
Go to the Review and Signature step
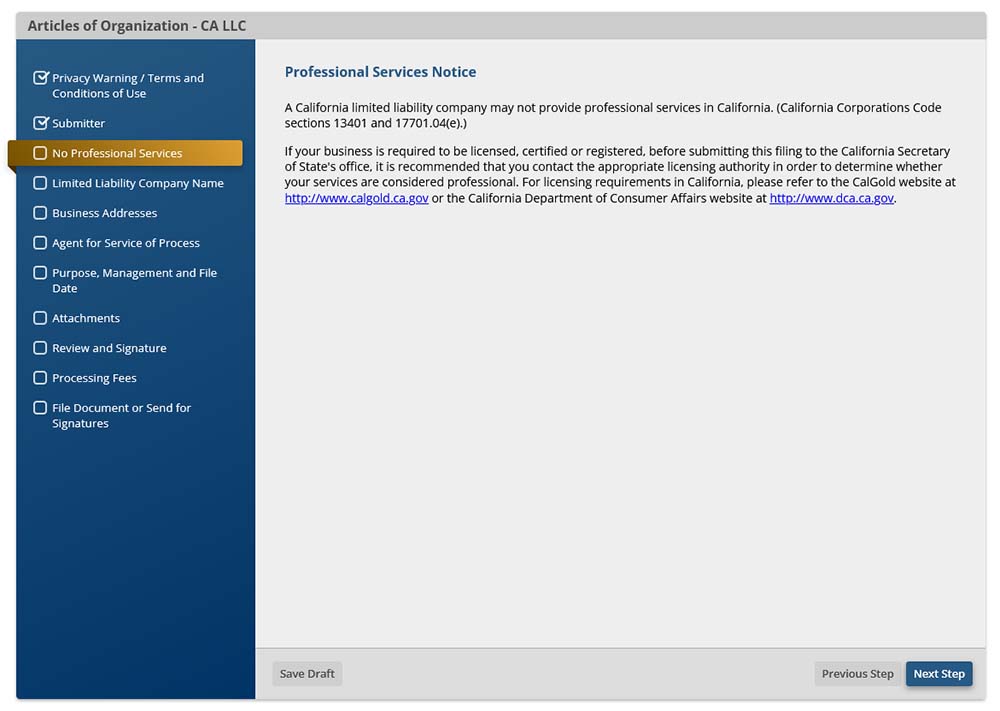click(109, 348)
